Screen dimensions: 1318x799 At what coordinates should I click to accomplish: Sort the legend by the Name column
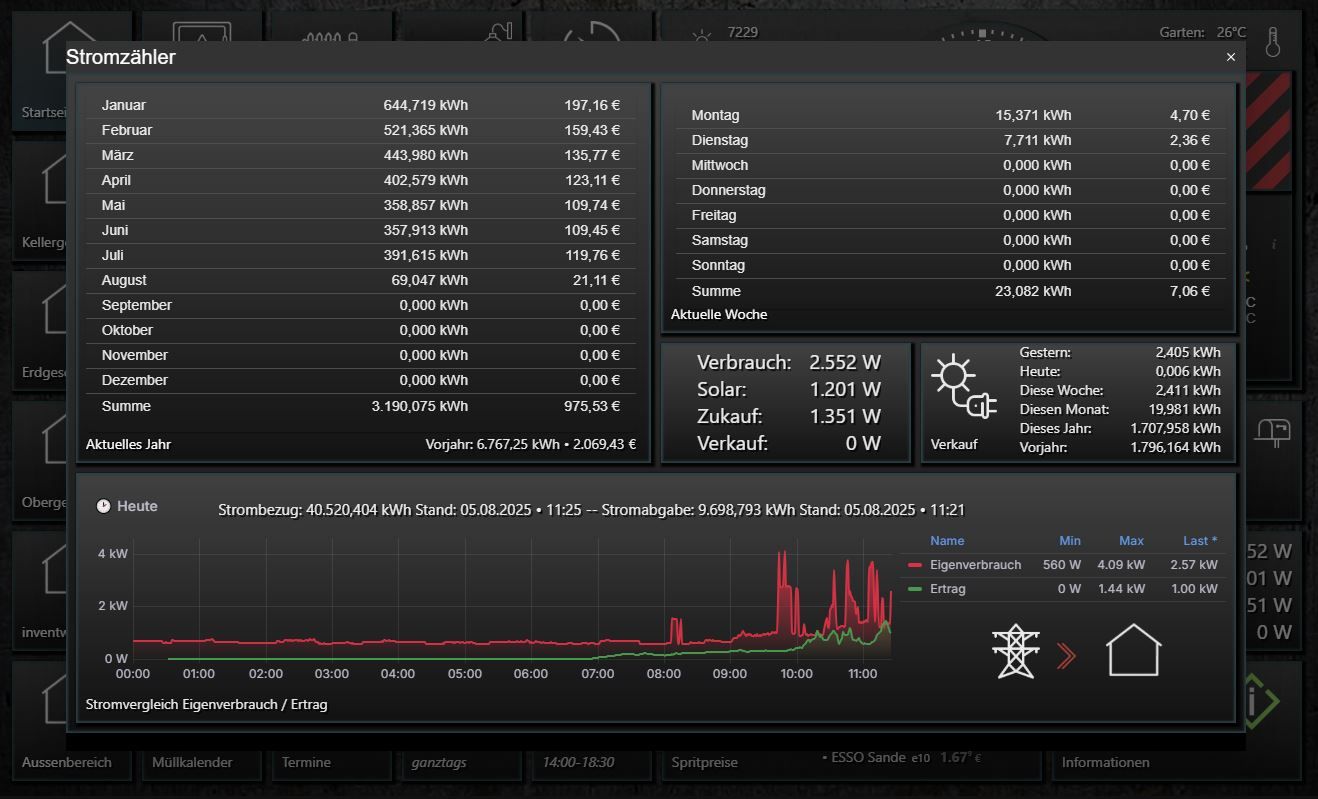coord(947,541)
